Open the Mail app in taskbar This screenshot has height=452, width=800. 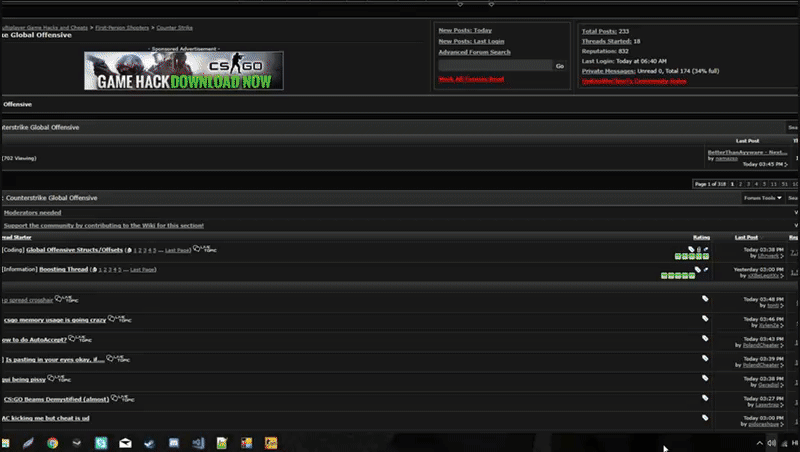tap(125, 443)
